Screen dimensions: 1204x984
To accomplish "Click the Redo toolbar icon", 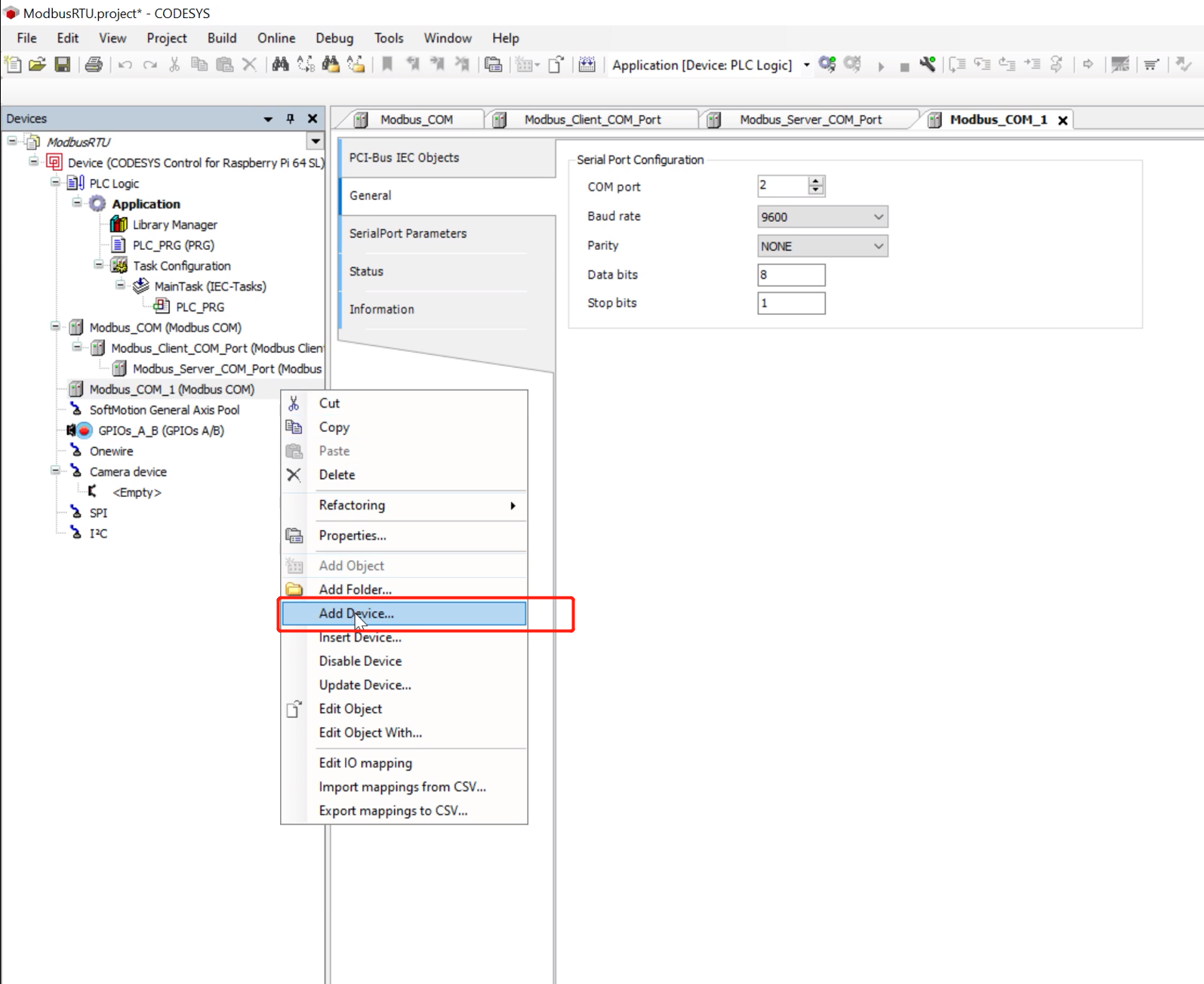I will pos(150,65).
